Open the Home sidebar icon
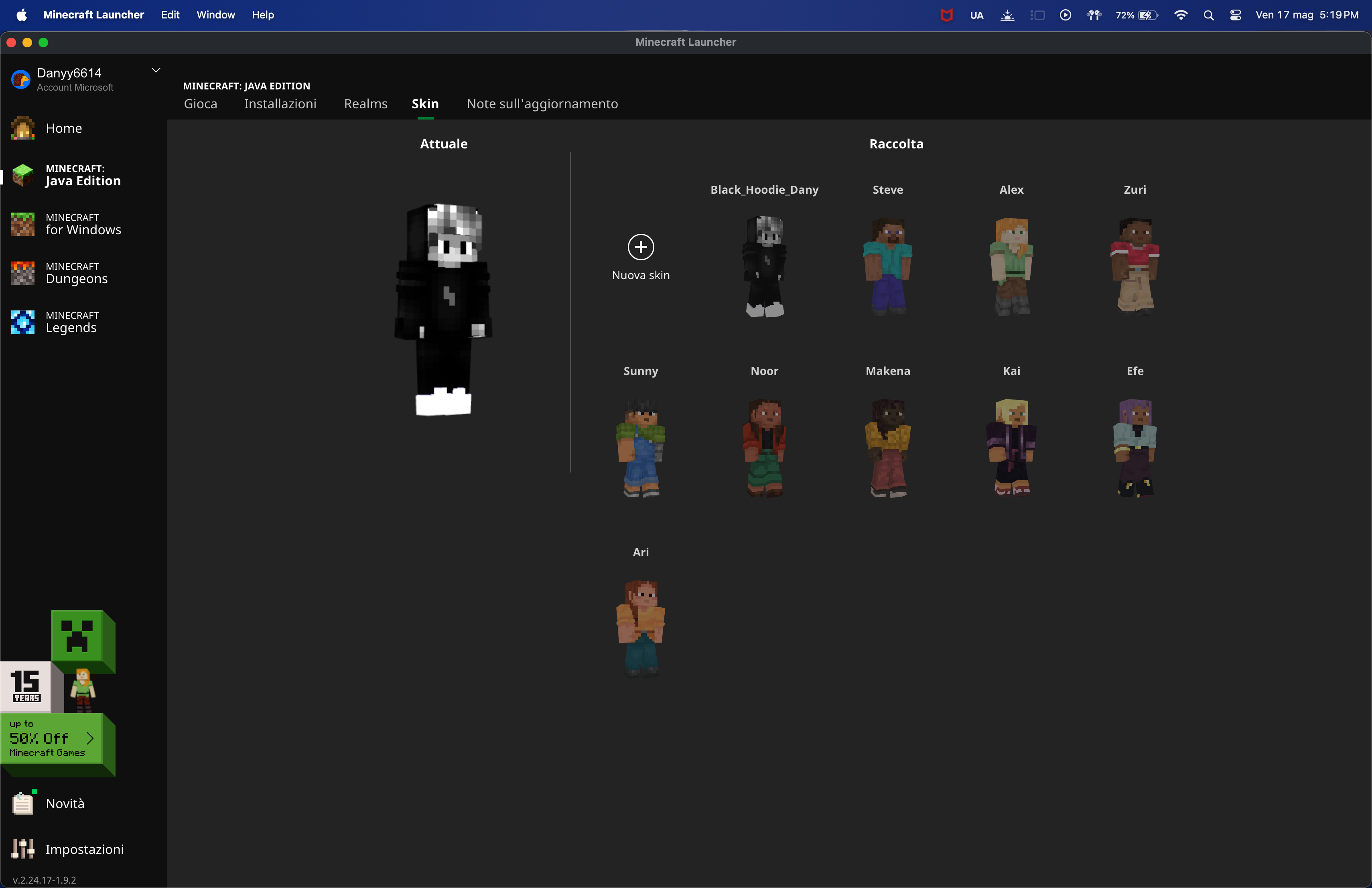Image resolution: width=1372 pixels, height=888 pixels. coord(23,128)
